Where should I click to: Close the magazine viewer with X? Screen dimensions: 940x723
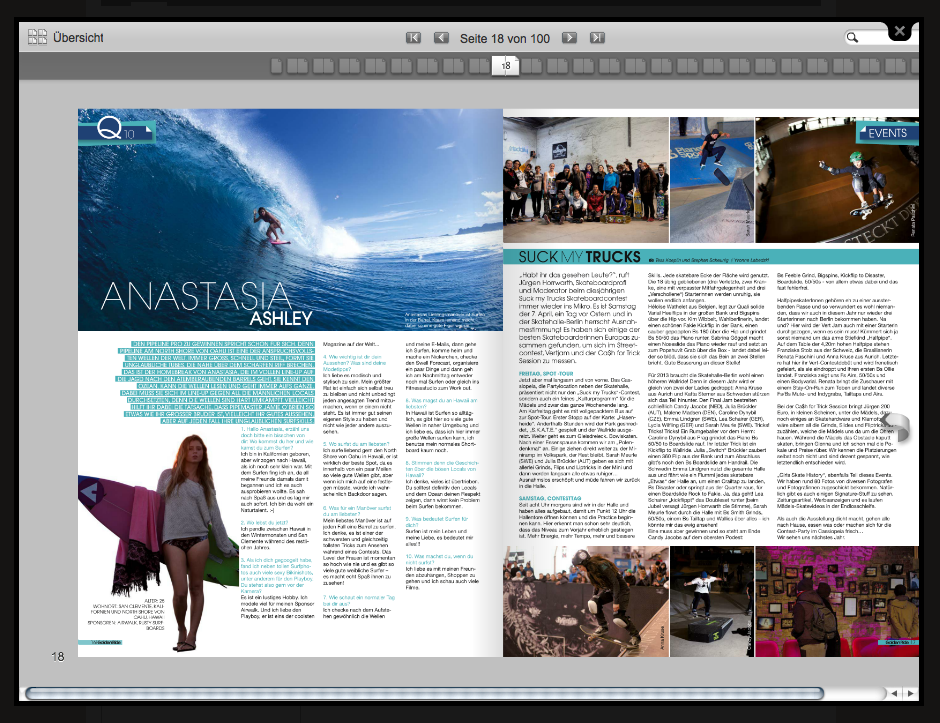coord(900,31)
